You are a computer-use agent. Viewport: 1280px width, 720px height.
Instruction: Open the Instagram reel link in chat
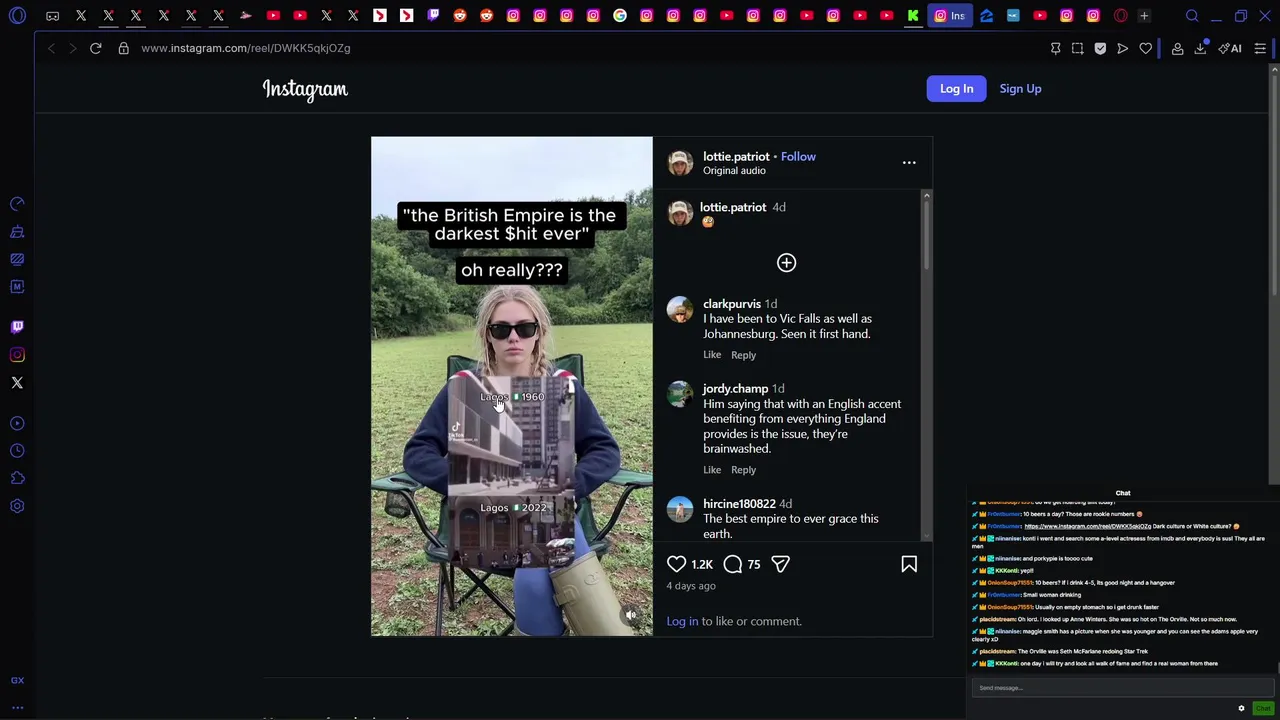pyautogui.click(x=1087, y=526)
